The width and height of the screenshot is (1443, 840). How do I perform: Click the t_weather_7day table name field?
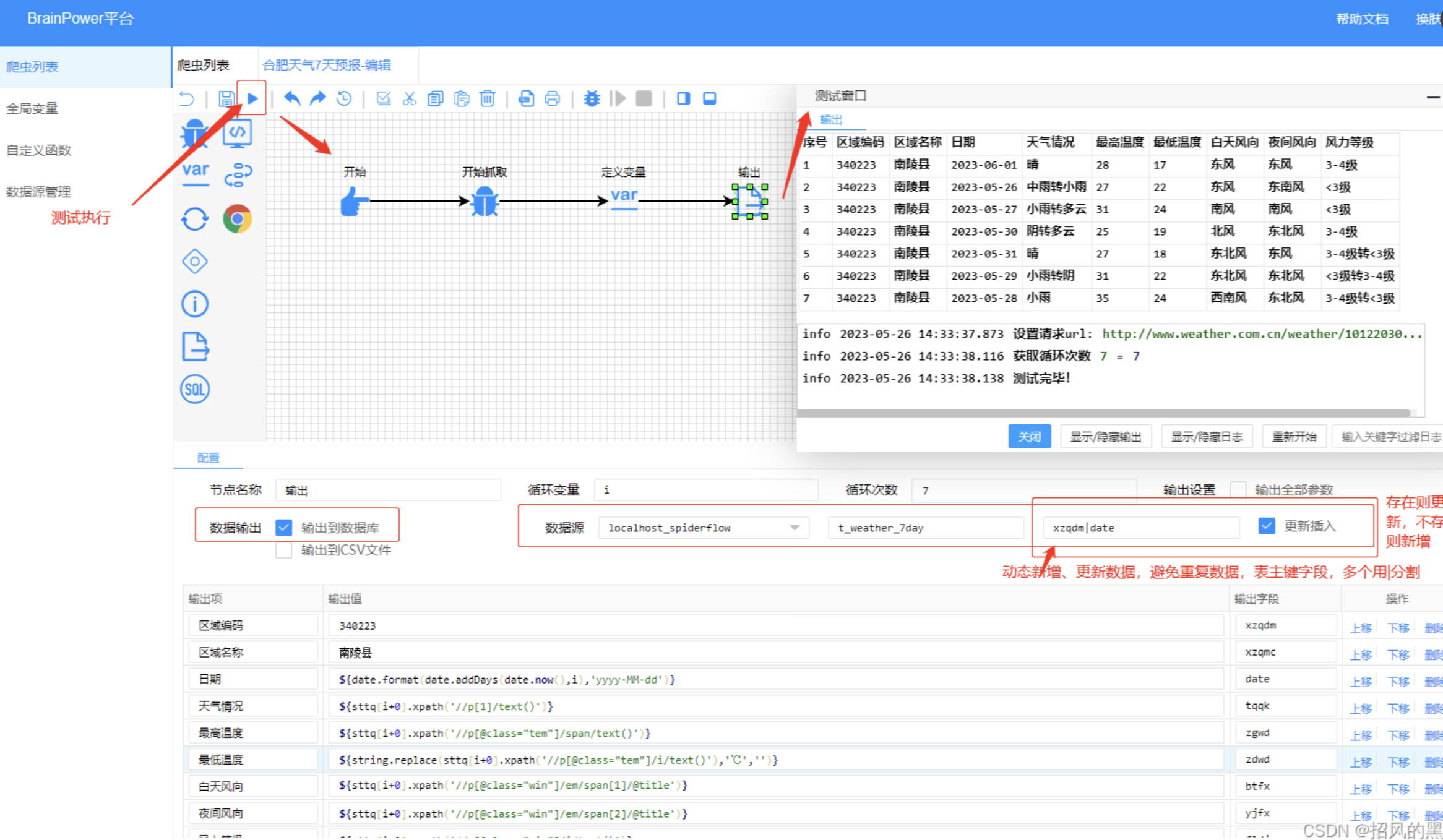[925, 528]
